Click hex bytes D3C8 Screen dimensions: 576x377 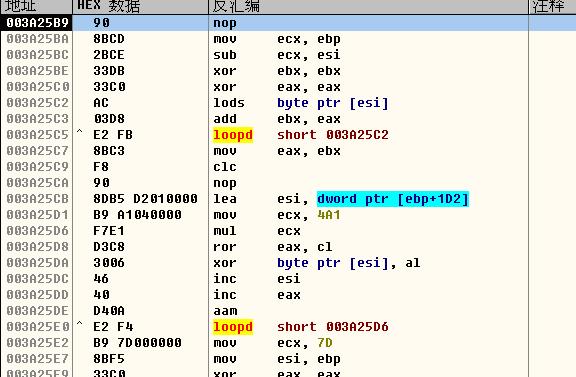109,247
